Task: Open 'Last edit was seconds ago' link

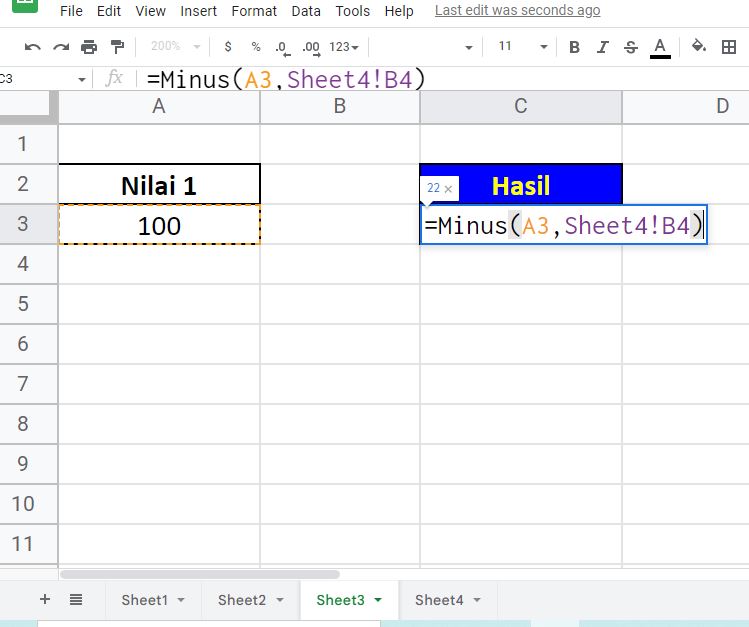Action: 517,10
